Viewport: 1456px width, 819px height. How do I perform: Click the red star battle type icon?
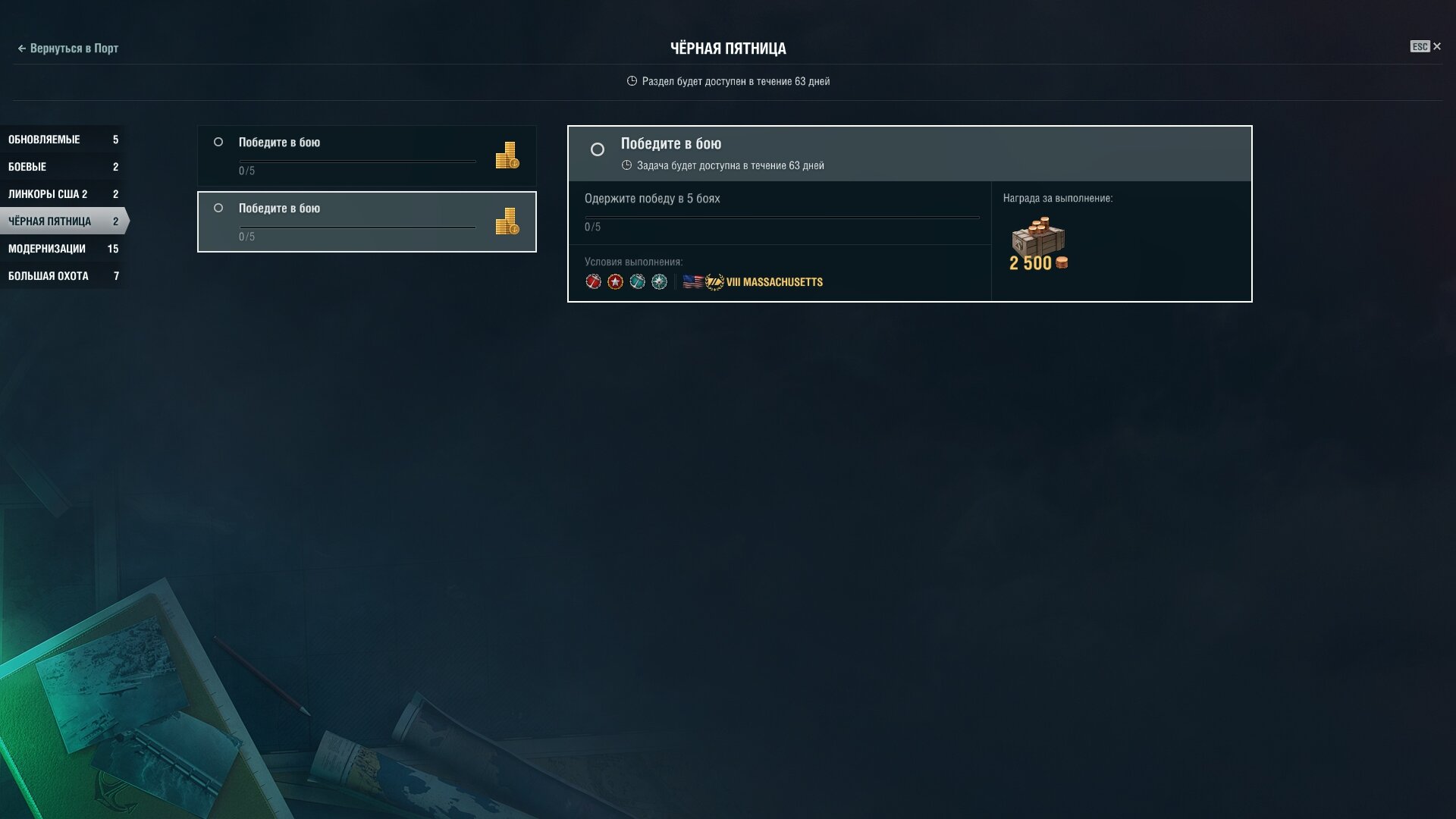pyautogui.click(x=616, y=282)
